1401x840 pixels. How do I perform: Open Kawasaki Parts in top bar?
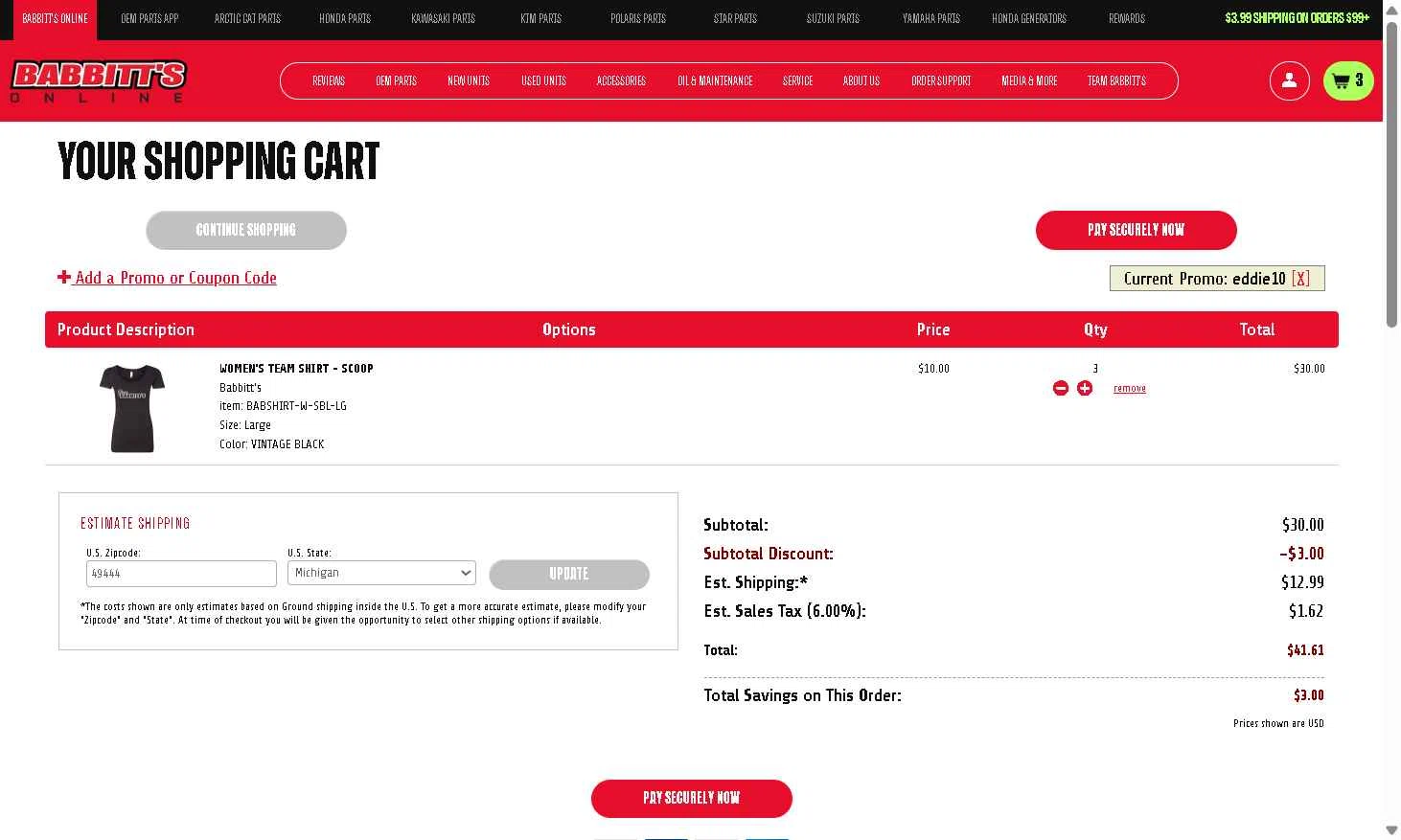(x=443, y=18)
